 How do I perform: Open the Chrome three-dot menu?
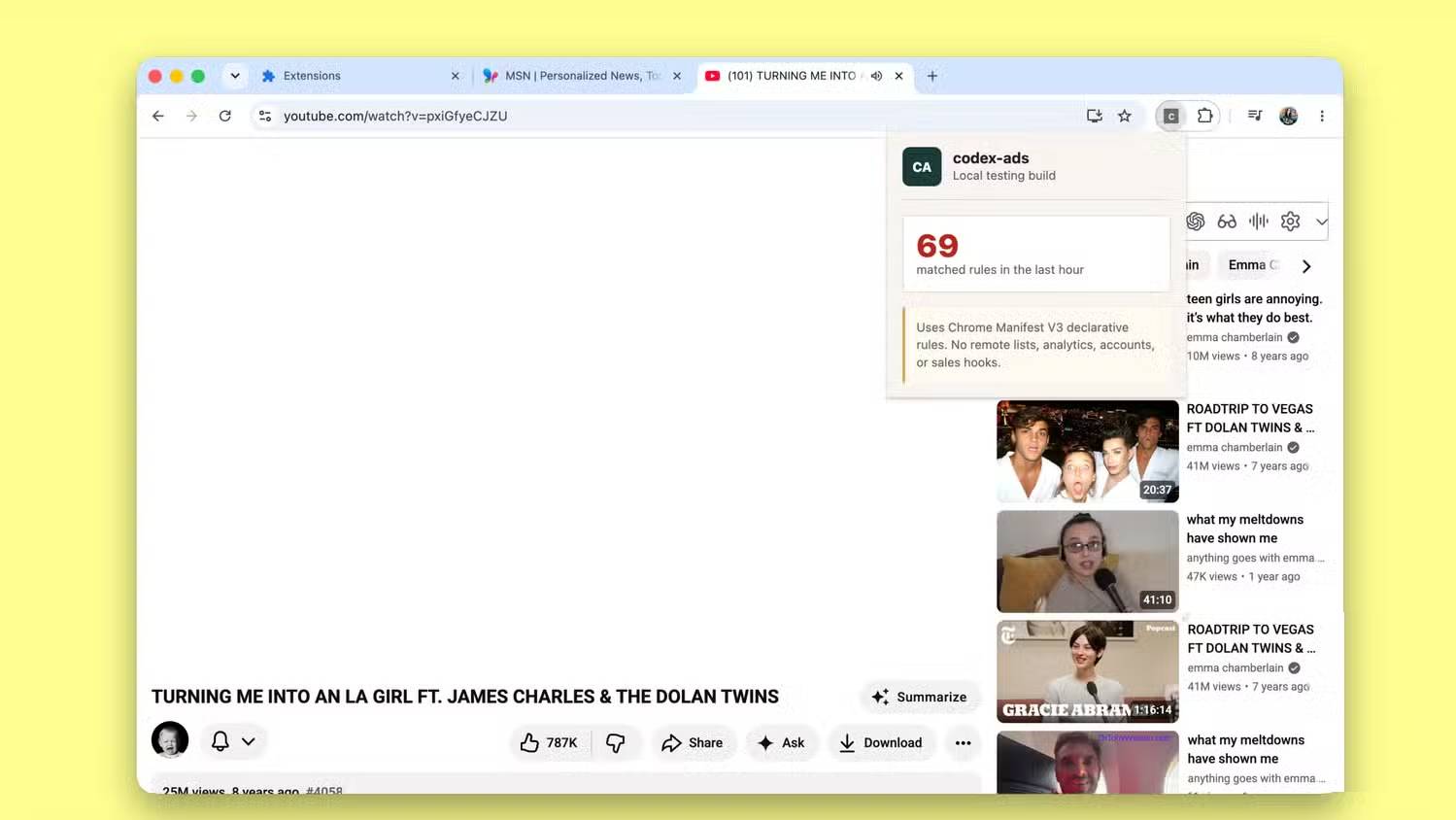click(x=1322, y=116)
